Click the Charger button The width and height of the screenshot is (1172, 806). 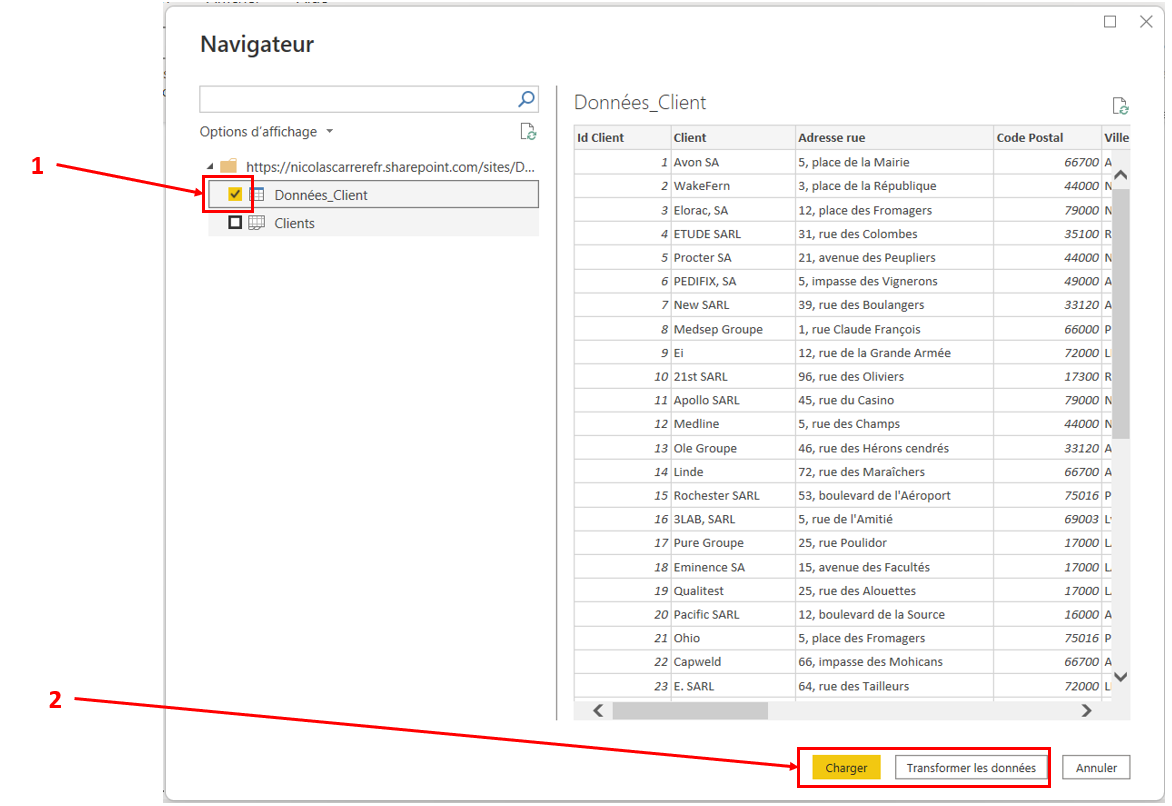point(846,767)
